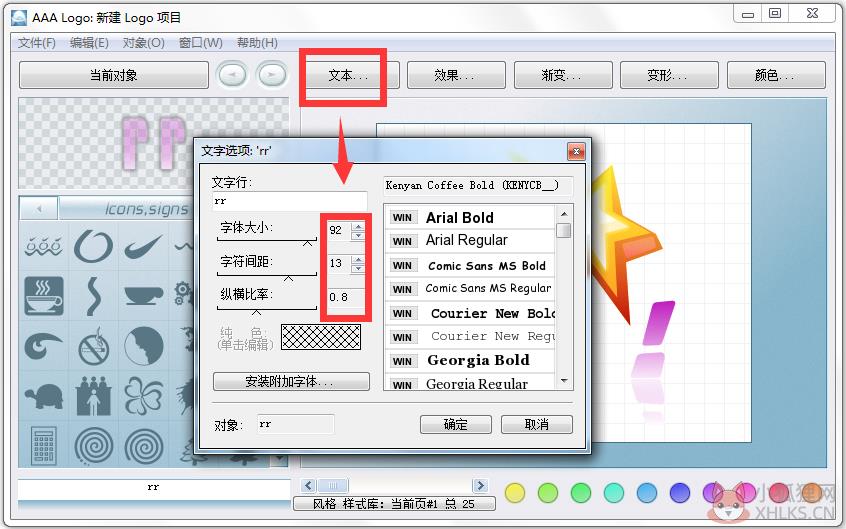Choose the Arial Regular font
Image resolution: width=846 pixels, height=529 pixels.
470,241
